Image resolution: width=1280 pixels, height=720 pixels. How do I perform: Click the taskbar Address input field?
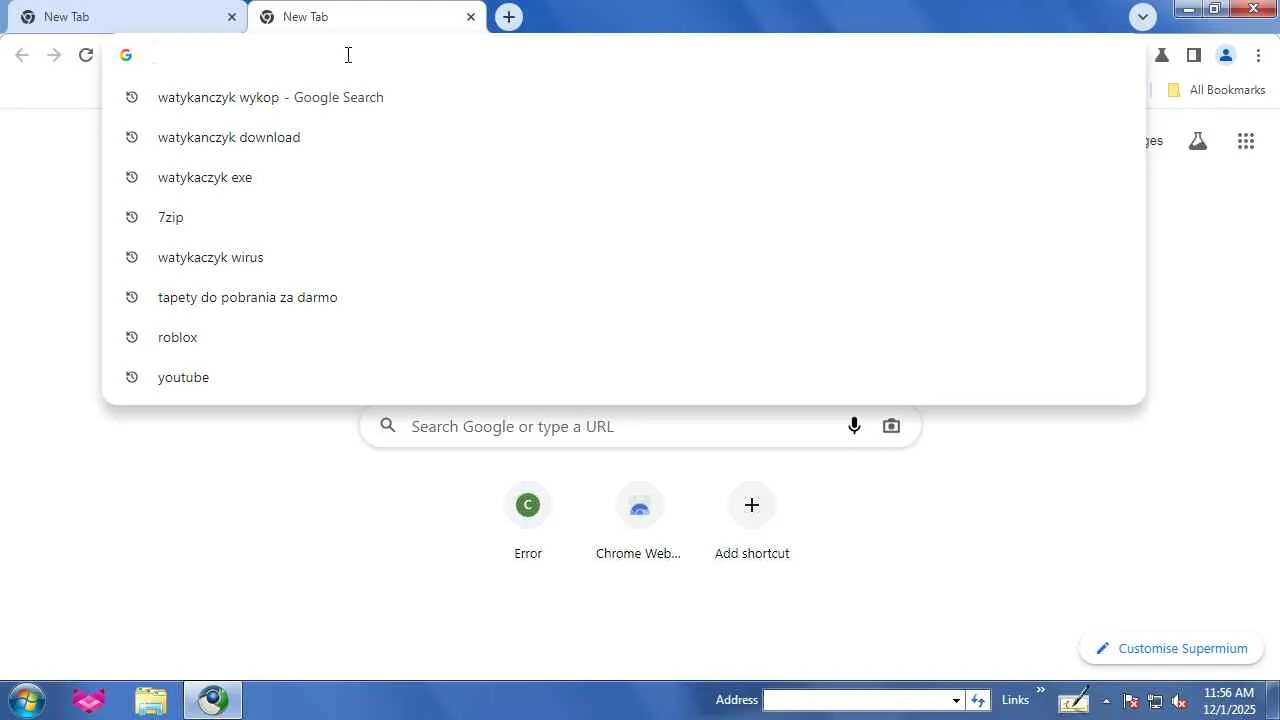(856, 700)
